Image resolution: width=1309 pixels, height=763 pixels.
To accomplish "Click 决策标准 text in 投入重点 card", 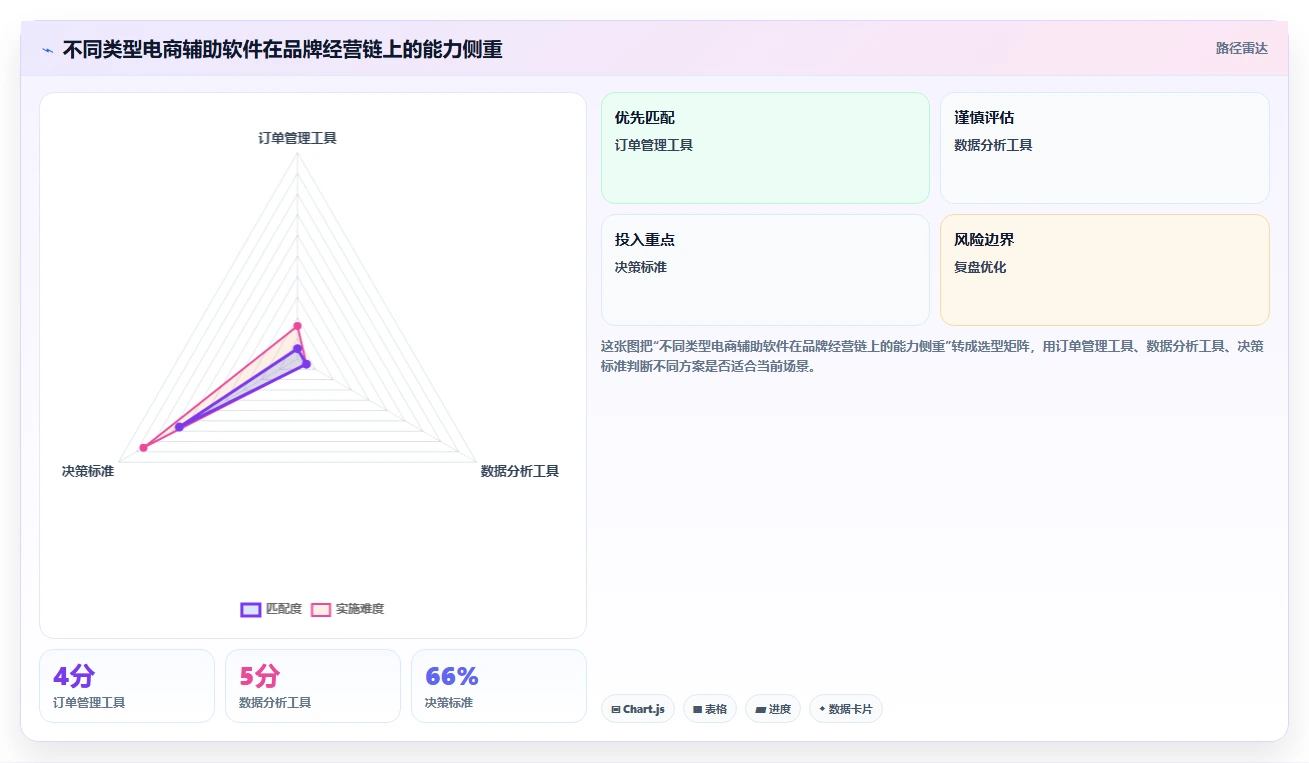I will (x=641, y=267).
